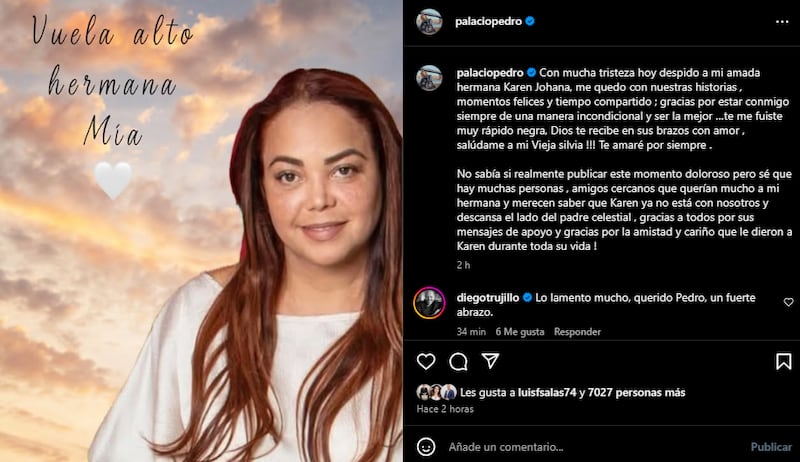Screen dimensions: 800x462
Task: Reply to comment with Responder
Action: click(577, 331)
